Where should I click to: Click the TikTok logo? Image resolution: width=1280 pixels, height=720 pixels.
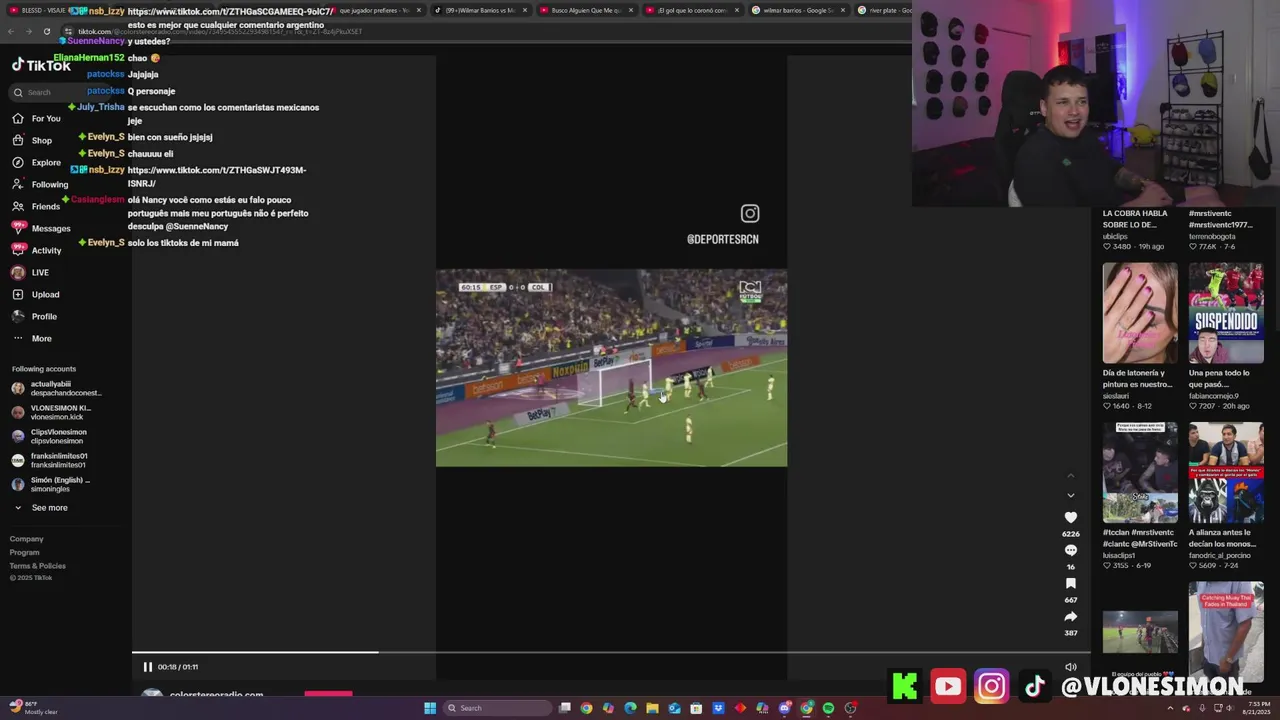[x=41, y=65]
